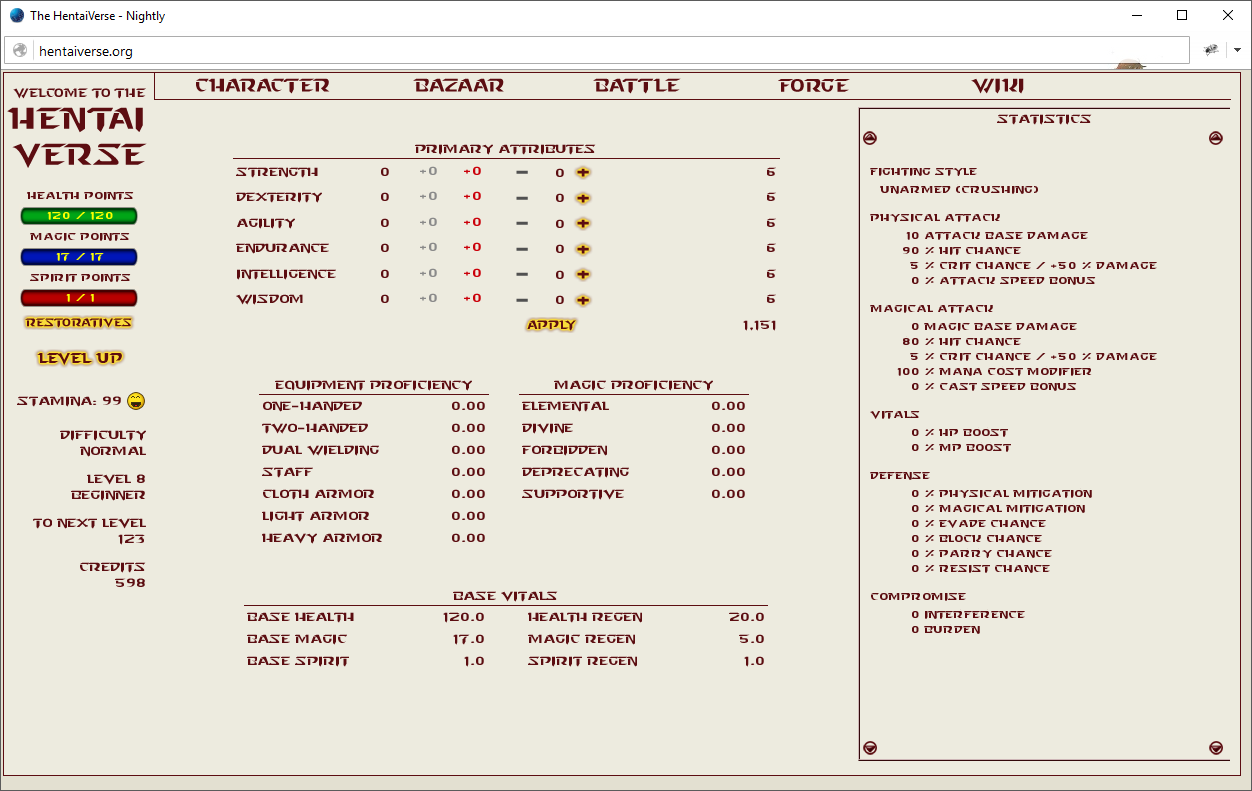Click the top-right arrow of the Statistics panel
The width and height of the screenshot is (1252, 791).
1216,138
